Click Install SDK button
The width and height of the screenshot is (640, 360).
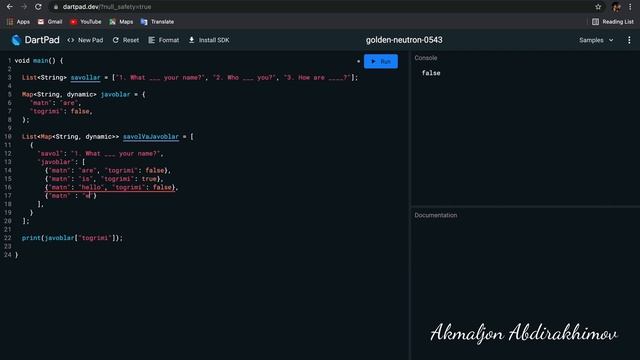click(209, 40)
